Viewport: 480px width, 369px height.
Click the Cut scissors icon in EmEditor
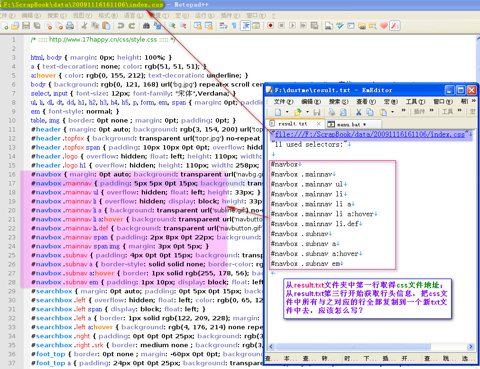(359, 112)
